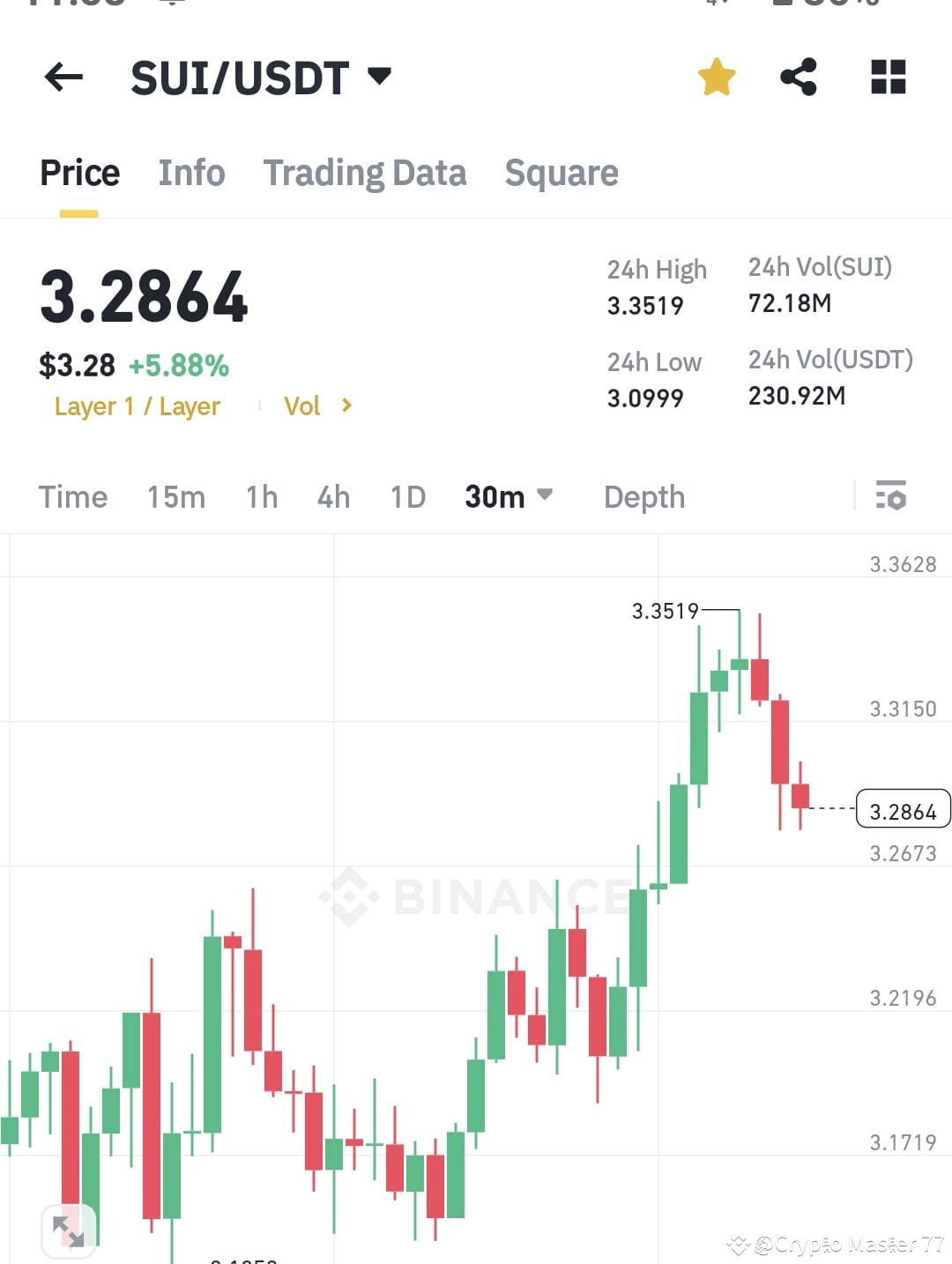This screenshot has width=952, height=1264.
Task: Open Depth view of the order book
Action: point(644,496)
